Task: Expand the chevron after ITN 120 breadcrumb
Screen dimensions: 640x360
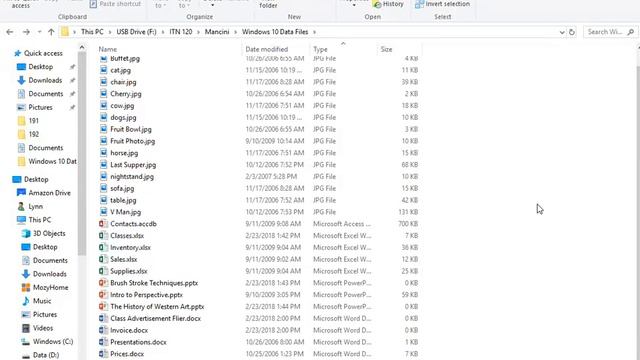Action: click(x=199, y=32)
